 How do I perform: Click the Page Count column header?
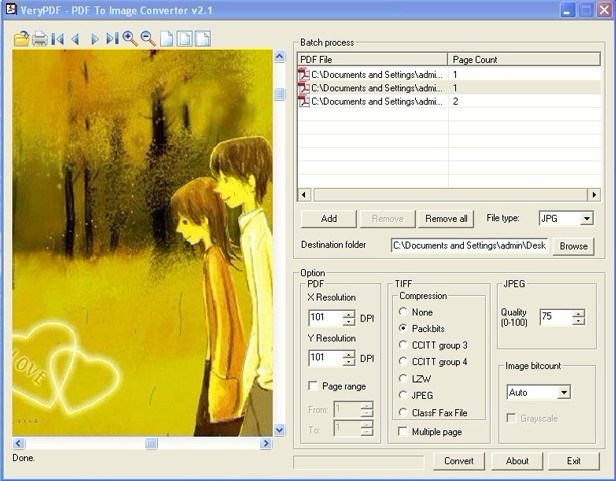coord(524,60)
